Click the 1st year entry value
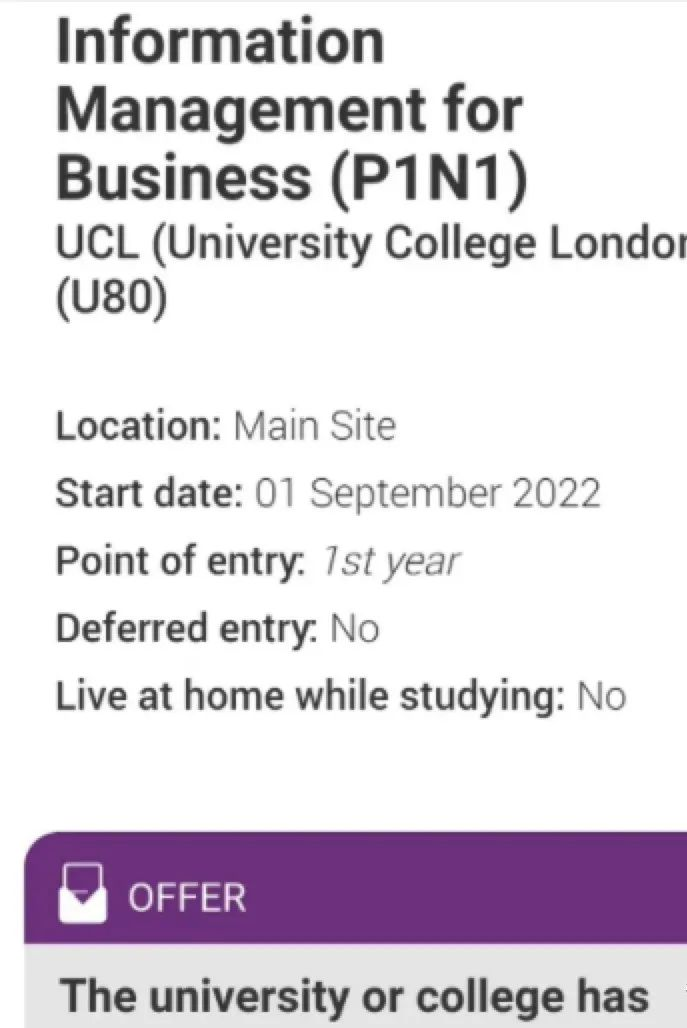Viewport: 687px width, 1028px height. [x=391, y=563]
